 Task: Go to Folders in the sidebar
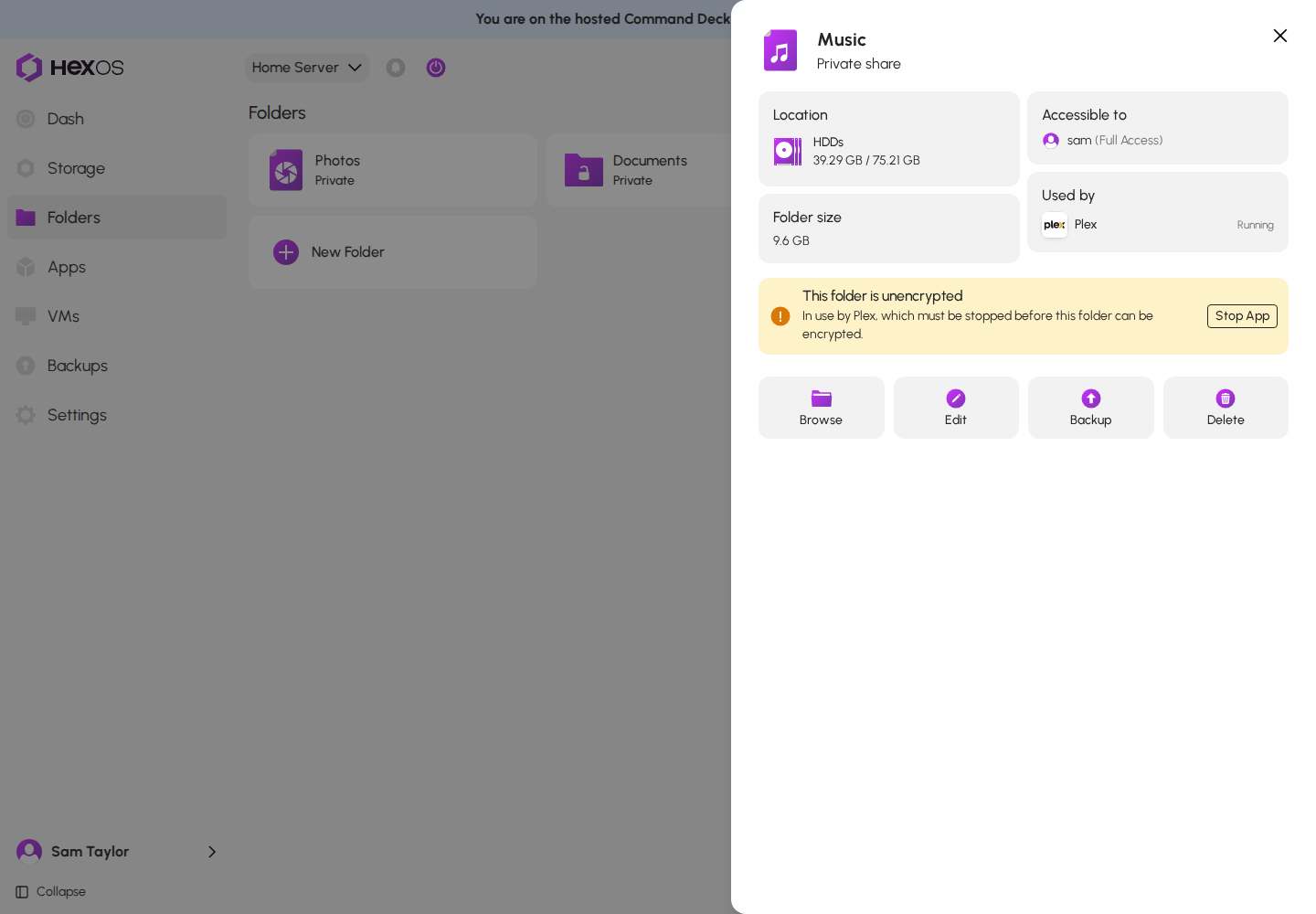(x=117, y=218)
